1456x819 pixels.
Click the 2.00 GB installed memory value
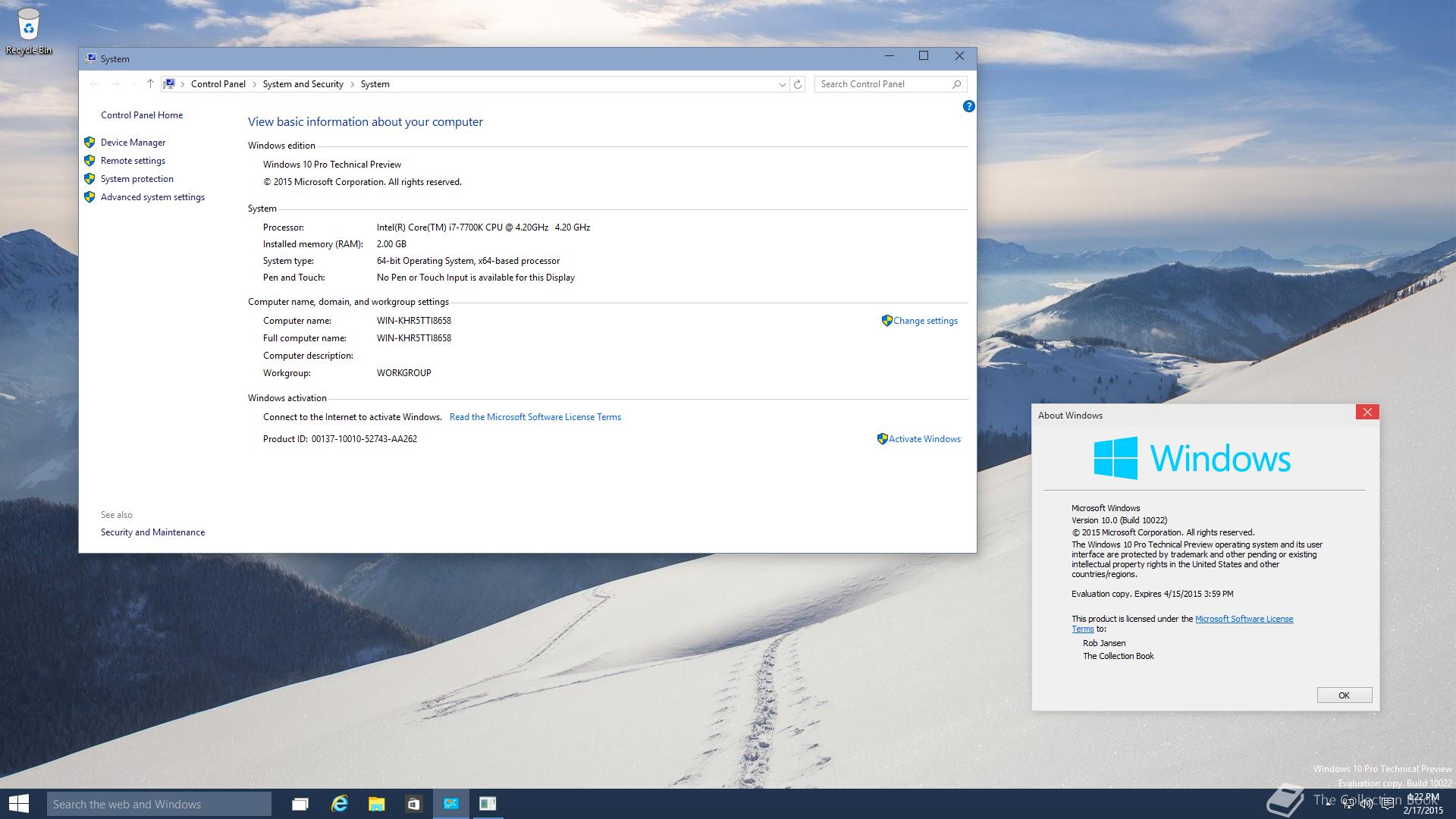391,244
